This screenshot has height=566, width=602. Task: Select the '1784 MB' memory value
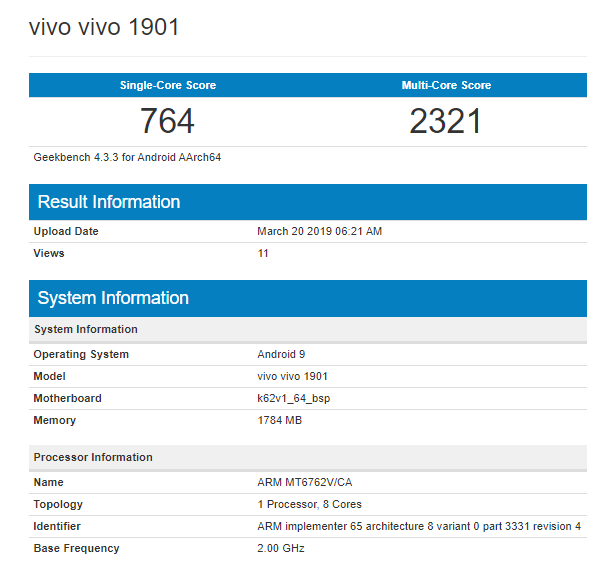pyautogui.click(x=280, y=420)
